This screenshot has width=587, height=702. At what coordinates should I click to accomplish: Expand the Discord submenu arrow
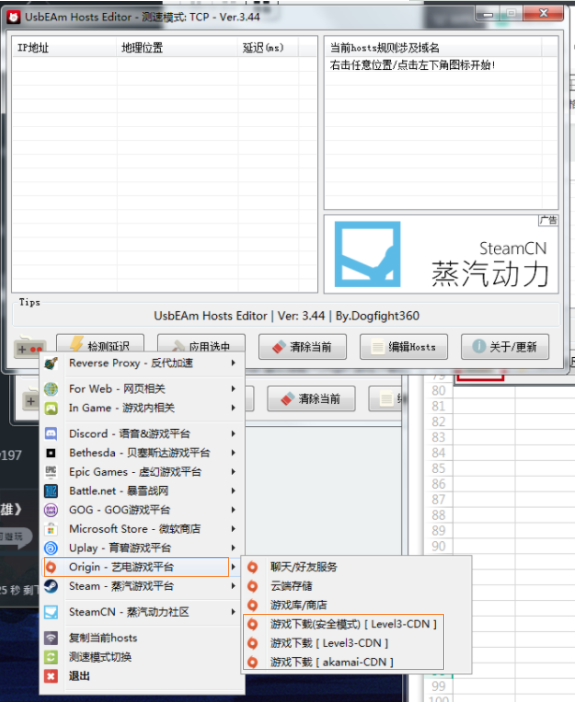[x=233, y=433]
